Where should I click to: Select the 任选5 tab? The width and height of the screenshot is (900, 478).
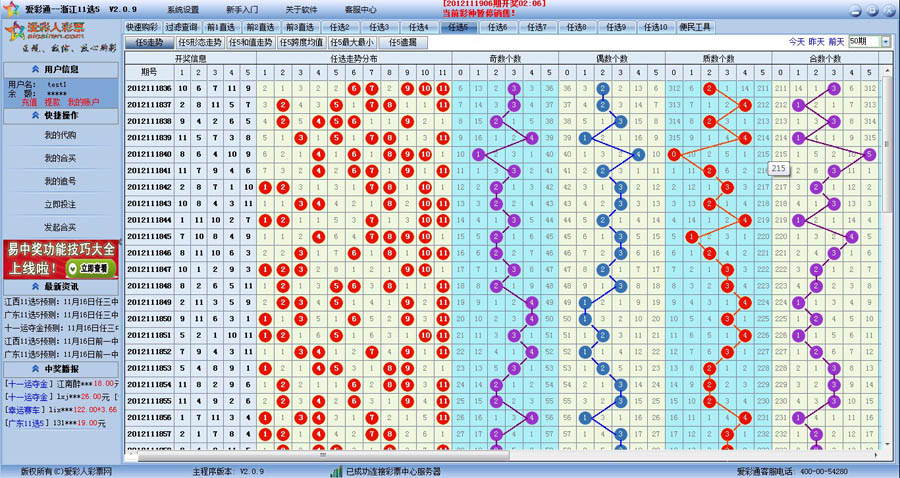click(x=459, y=27)
